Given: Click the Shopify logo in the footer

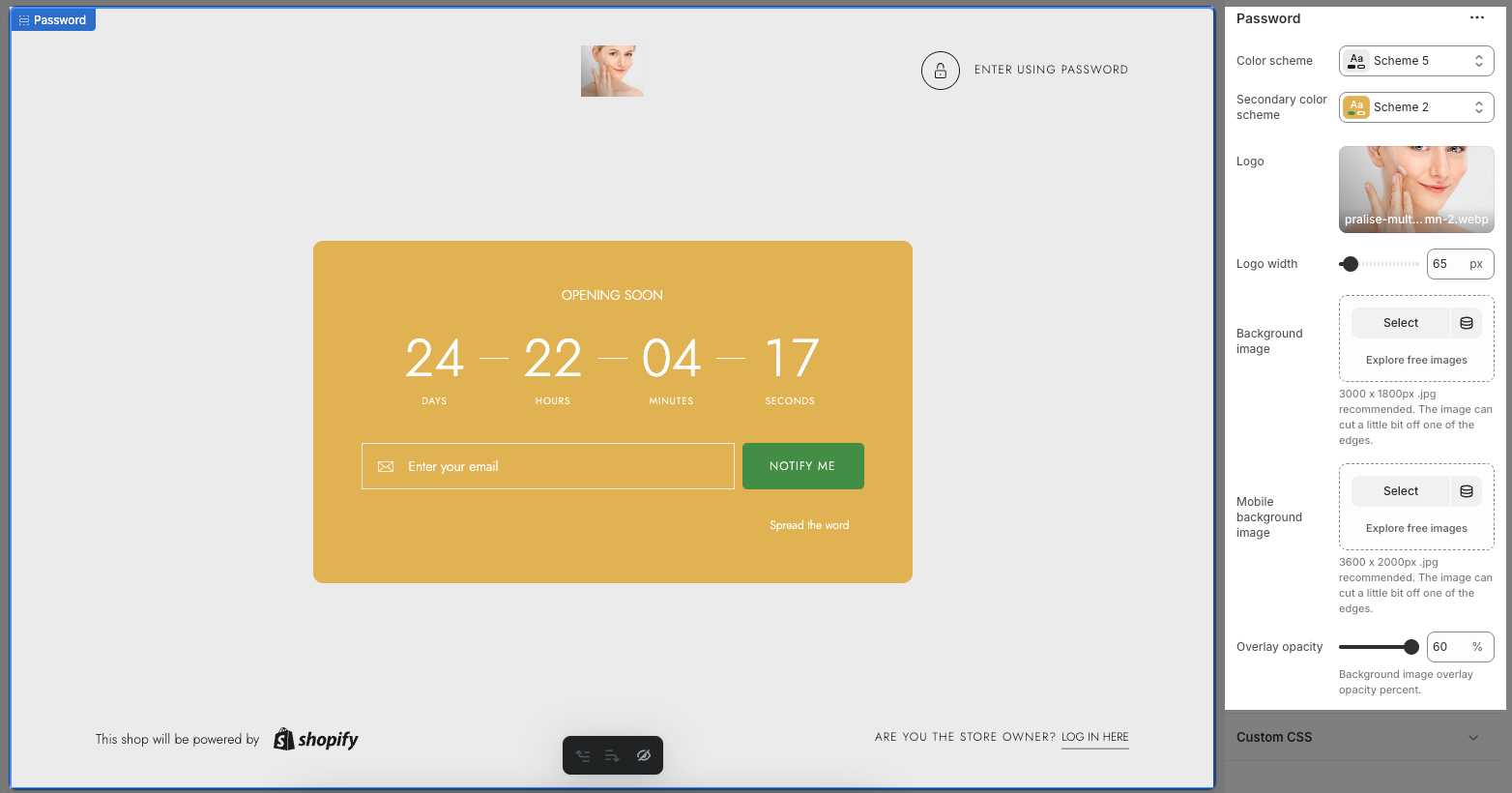Looking at the screenshot, I should coord(316,740).
